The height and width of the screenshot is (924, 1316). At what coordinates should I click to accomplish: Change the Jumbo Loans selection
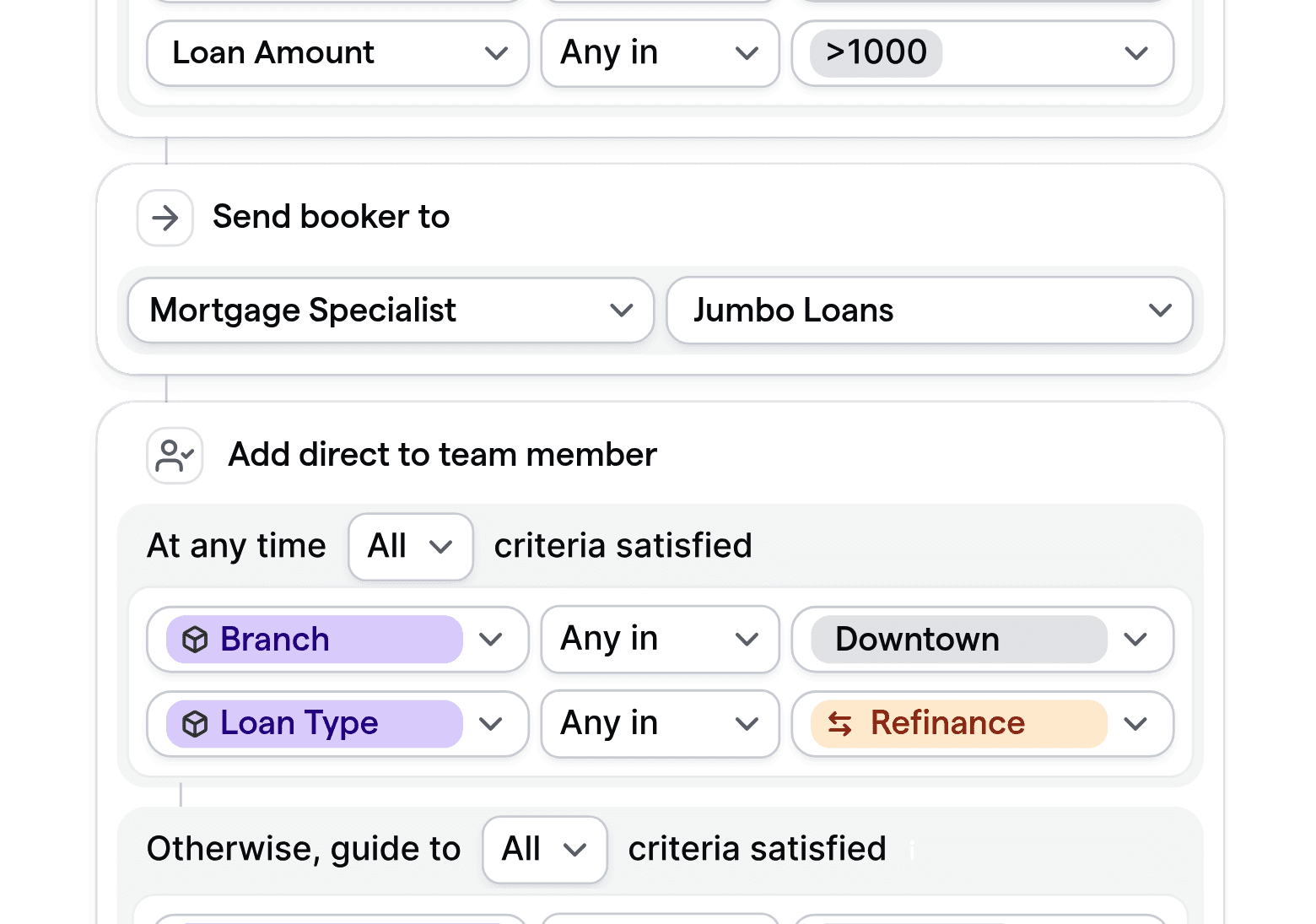[1160, 311]
